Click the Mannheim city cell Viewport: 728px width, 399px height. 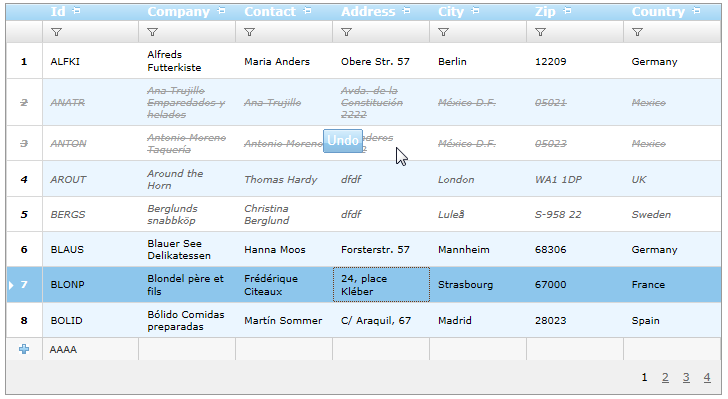click(478, 249)
